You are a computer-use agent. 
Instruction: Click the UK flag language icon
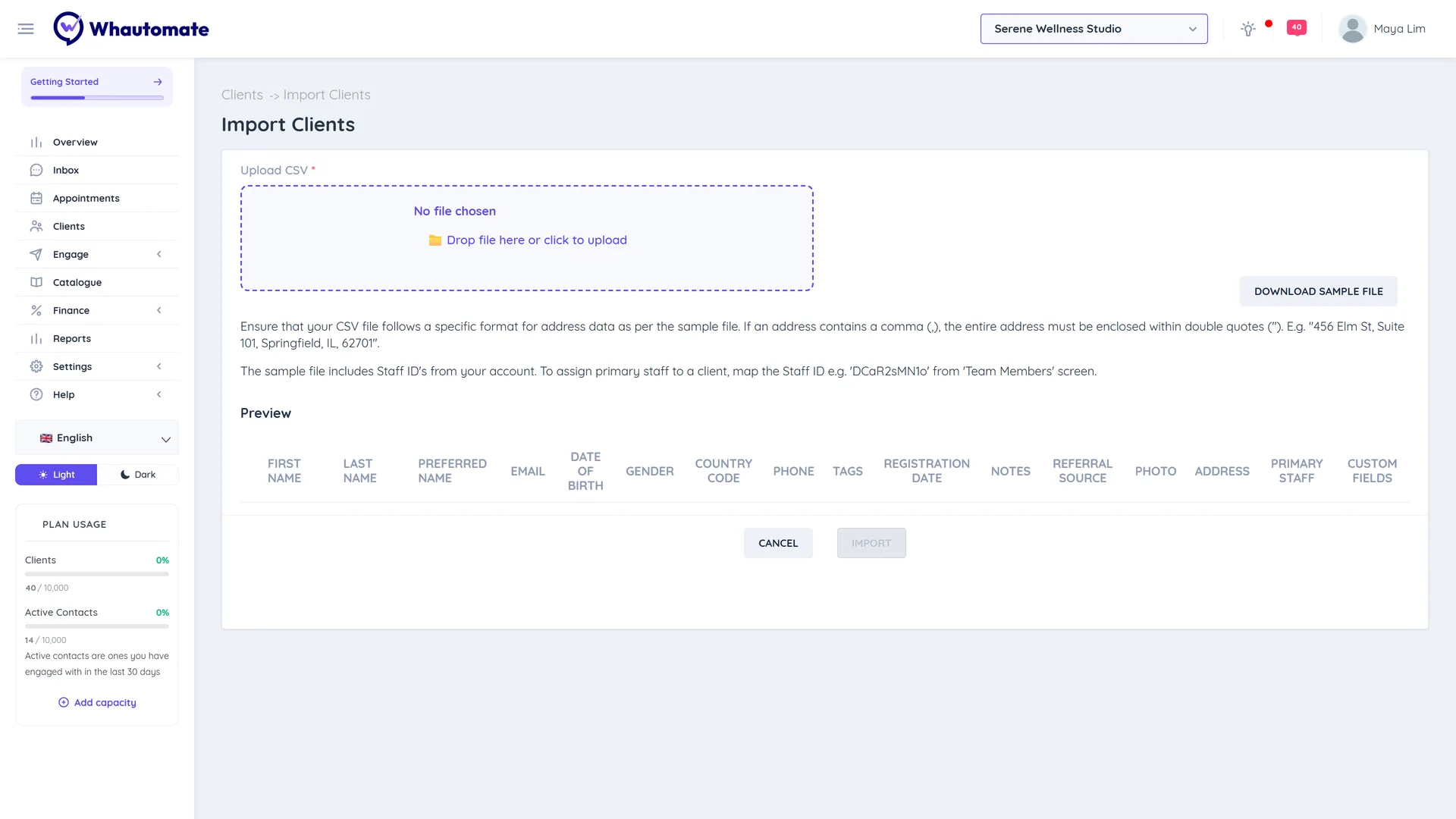coord(46,438)
